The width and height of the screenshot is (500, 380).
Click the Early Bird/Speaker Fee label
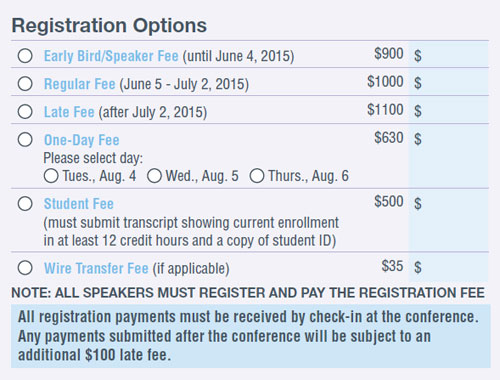coord(111,56)
